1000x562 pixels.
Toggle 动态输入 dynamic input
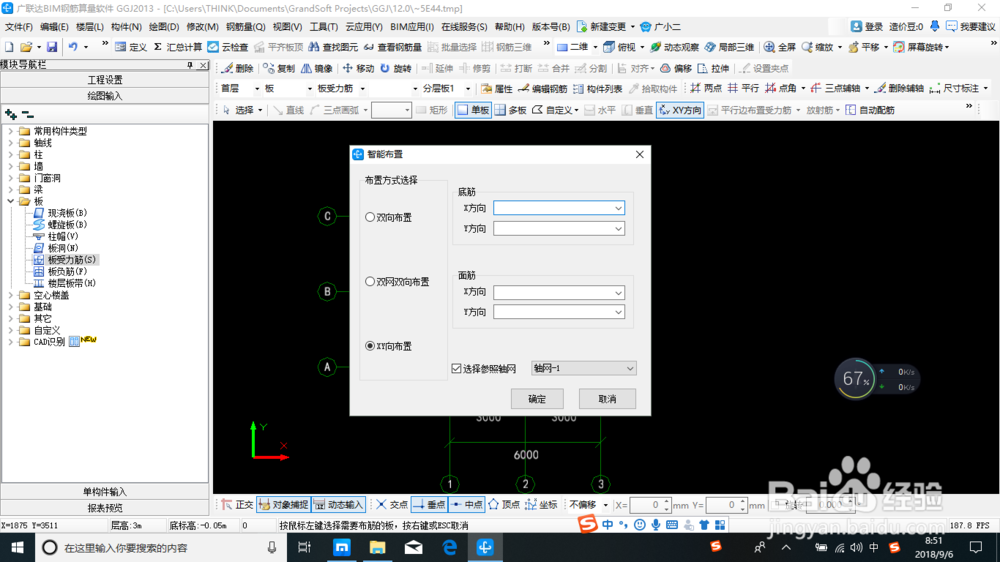point(339,505)
